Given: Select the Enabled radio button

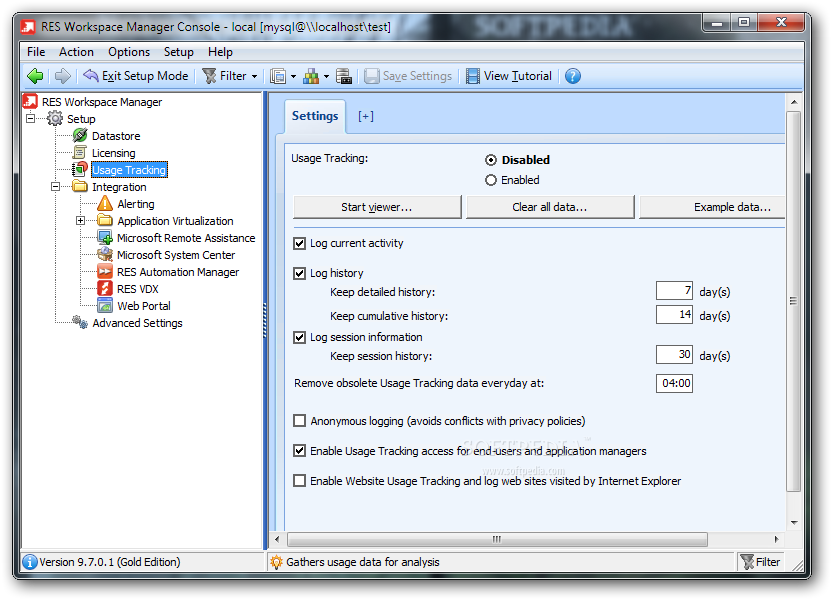Looking at the screenshot, I should (491, 180).
